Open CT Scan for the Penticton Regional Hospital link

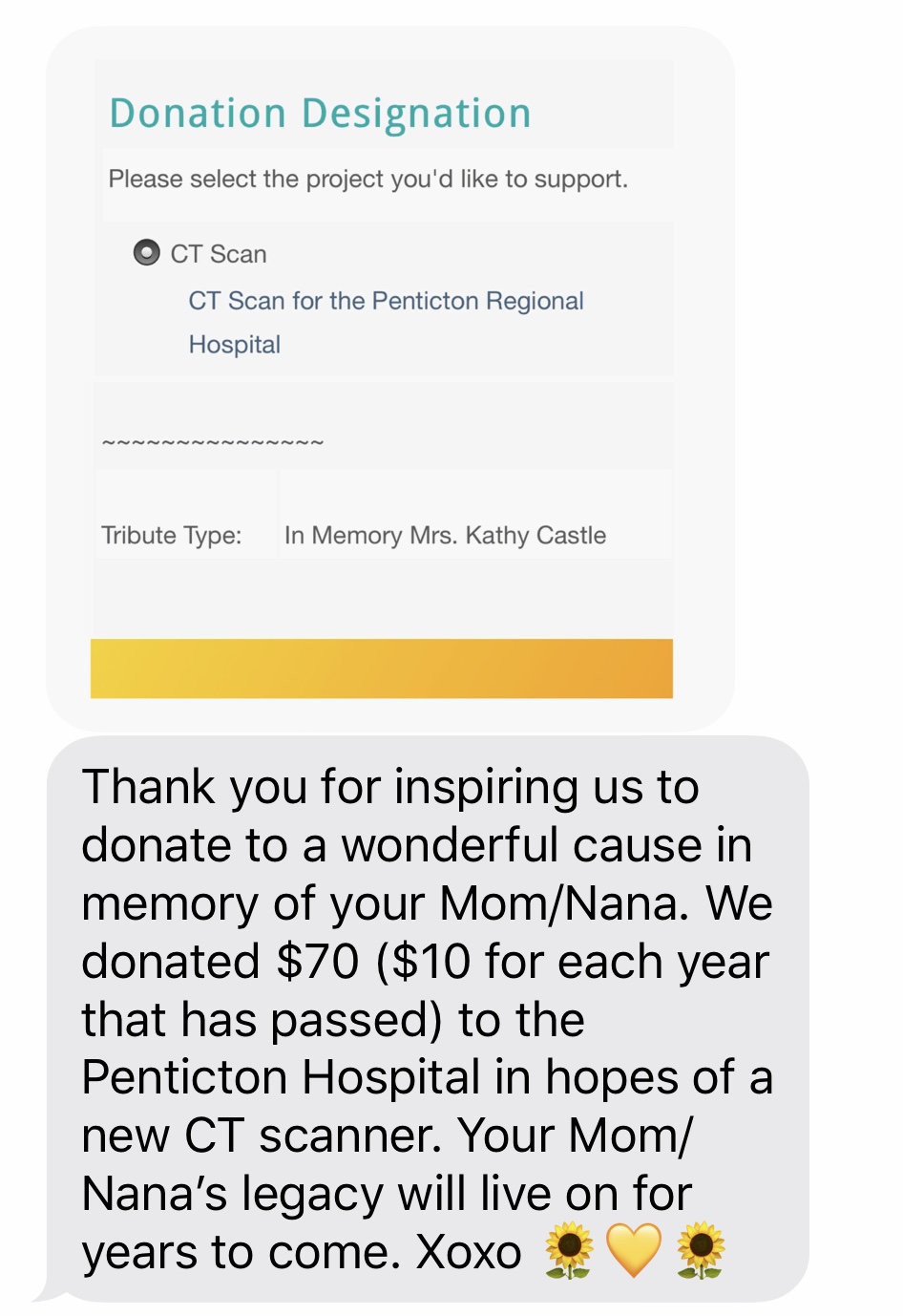[386, 323]
